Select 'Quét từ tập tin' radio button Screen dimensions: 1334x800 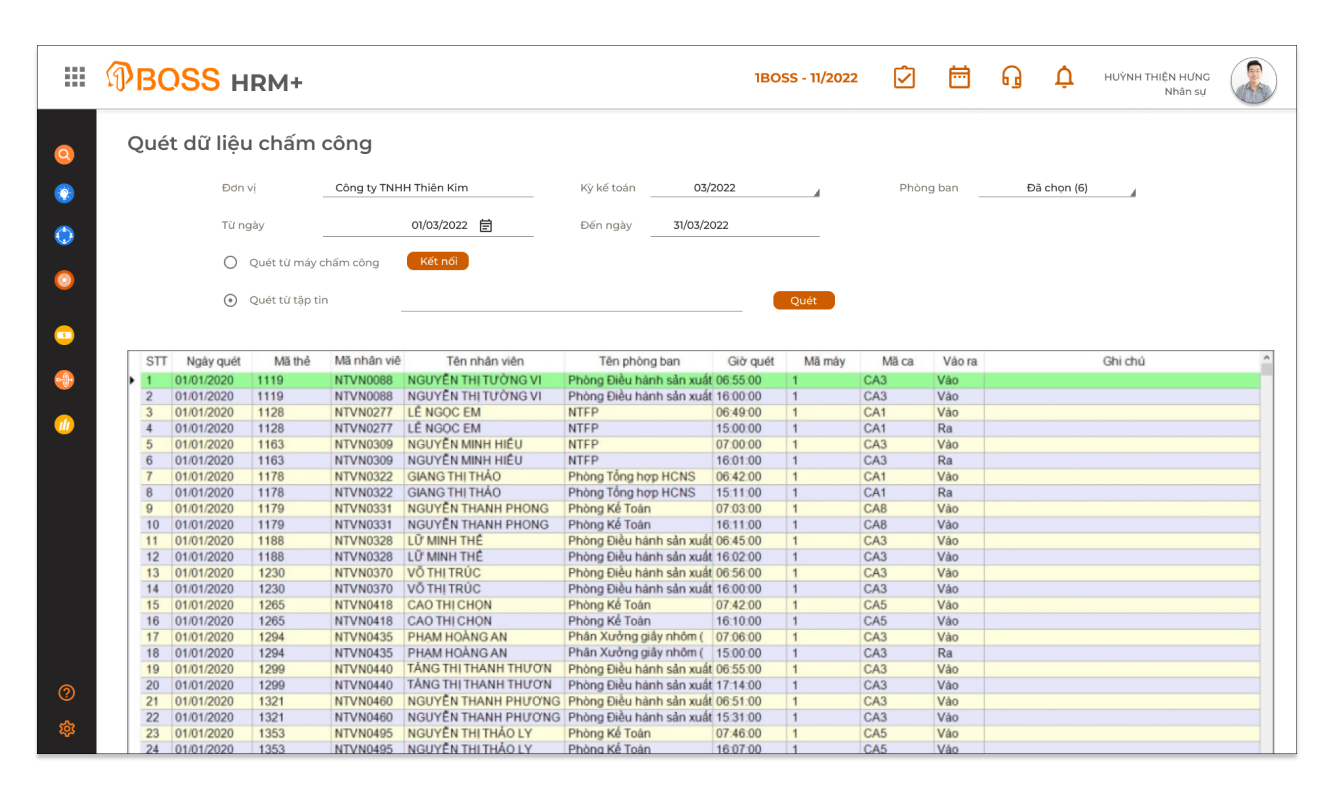231,300
